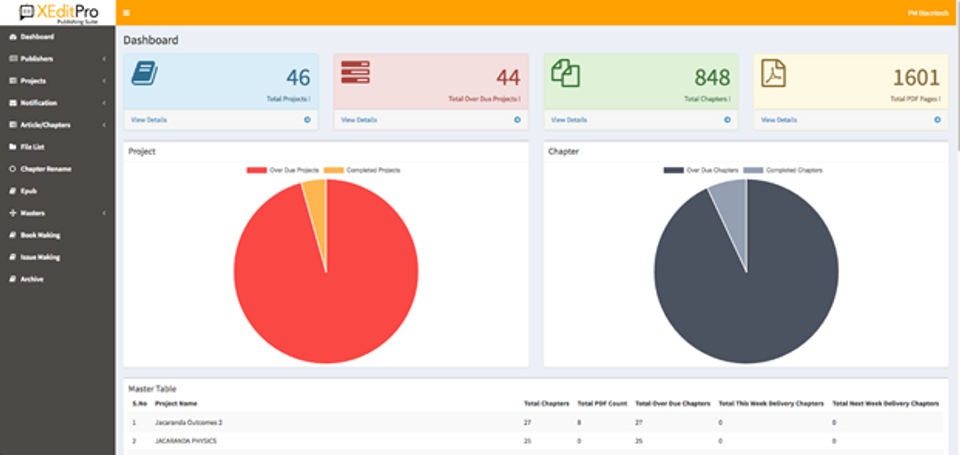Viewport: 960px width, 455px height.
Task: Toggle the hamburger sidebar menu icon
Action: click(127, 13)
